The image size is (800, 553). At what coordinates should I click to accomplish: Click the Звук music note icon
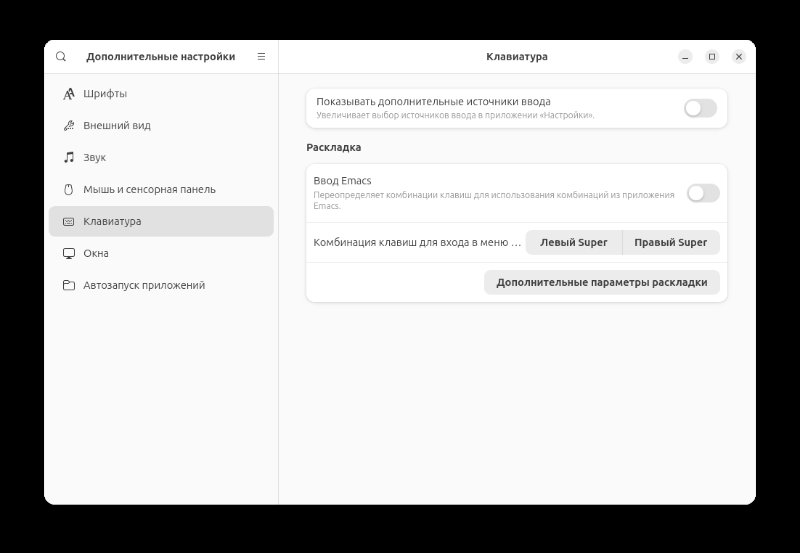click(x=69, y=157)
